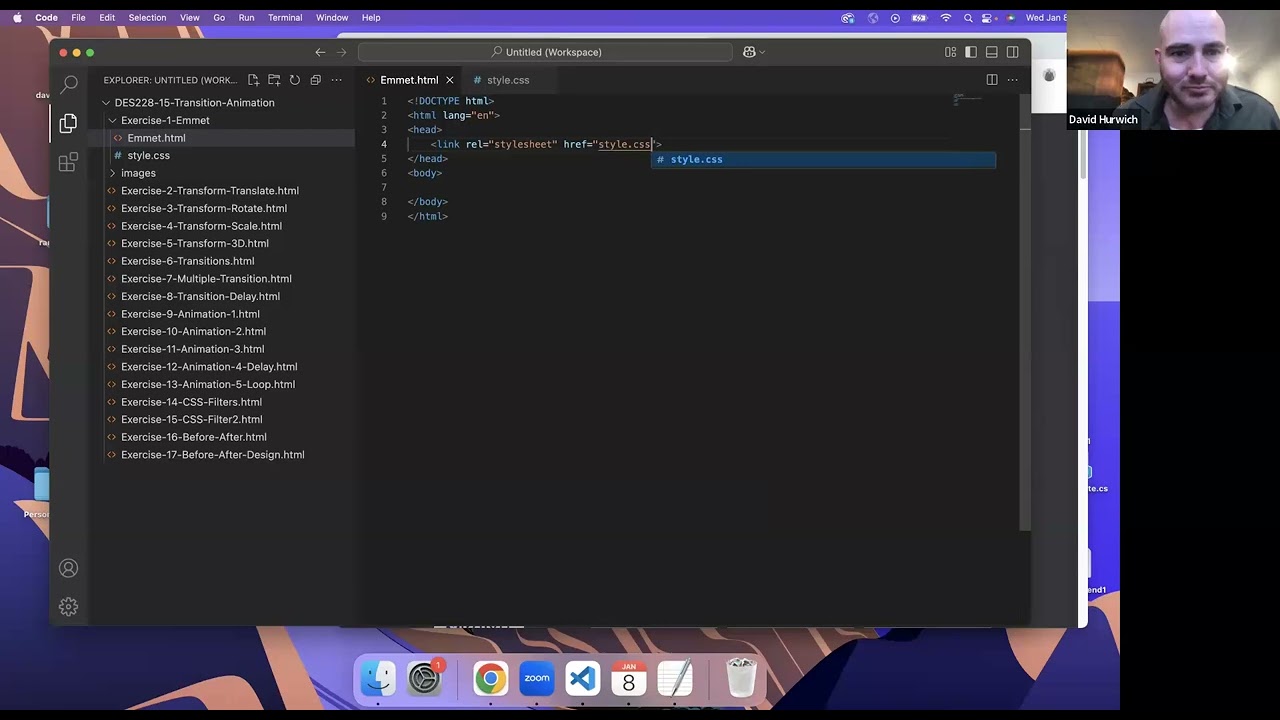This screenshot has height=720, width=1280.
Task: Open Explorer Views and More Actions menu
Action: (337, 80)
